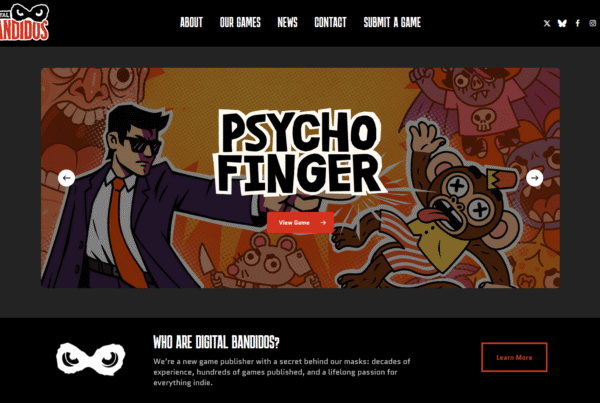Open the About menu item

click(x=191, y=23)
